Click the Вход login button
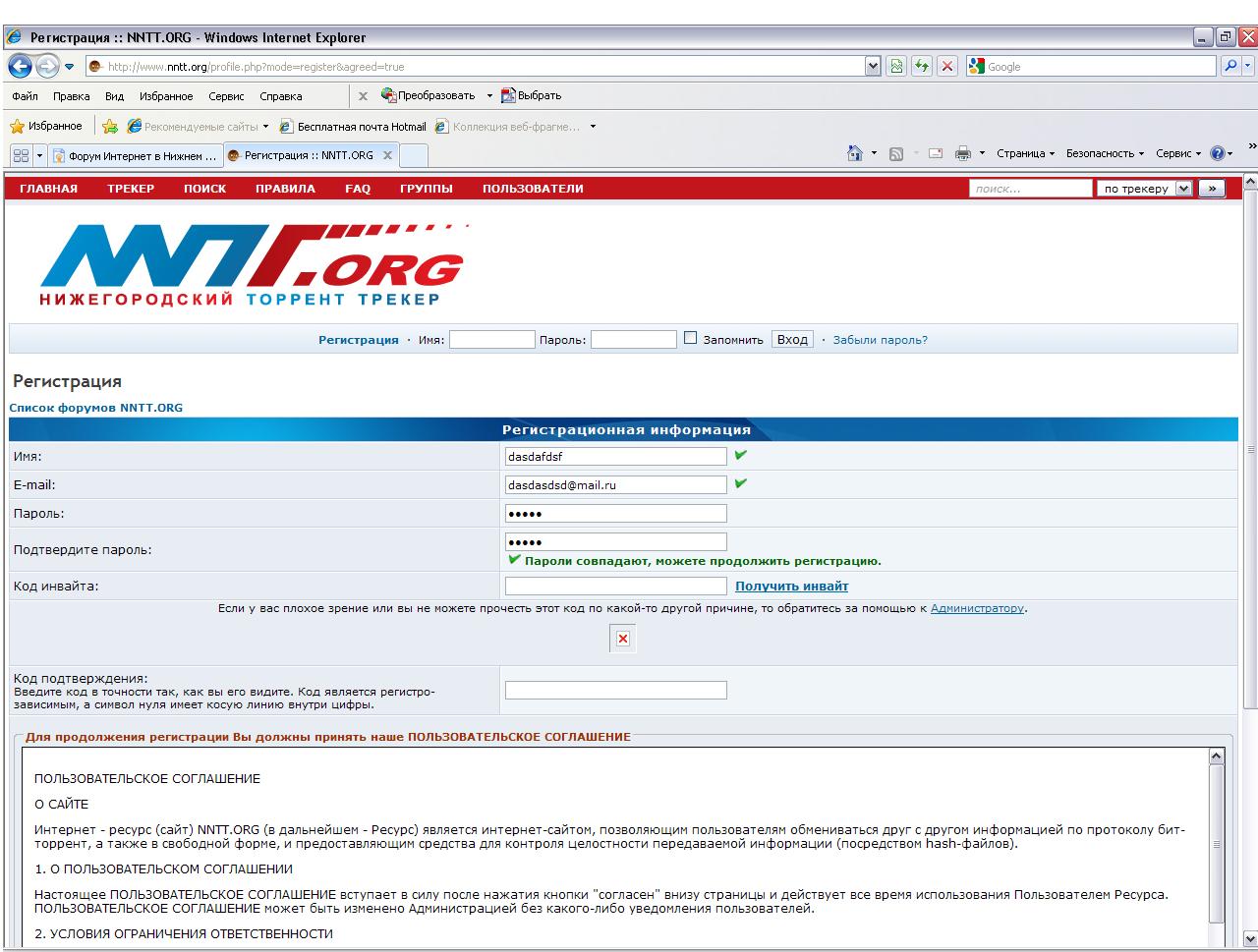The image size is (1258, 952). point(792,339)
